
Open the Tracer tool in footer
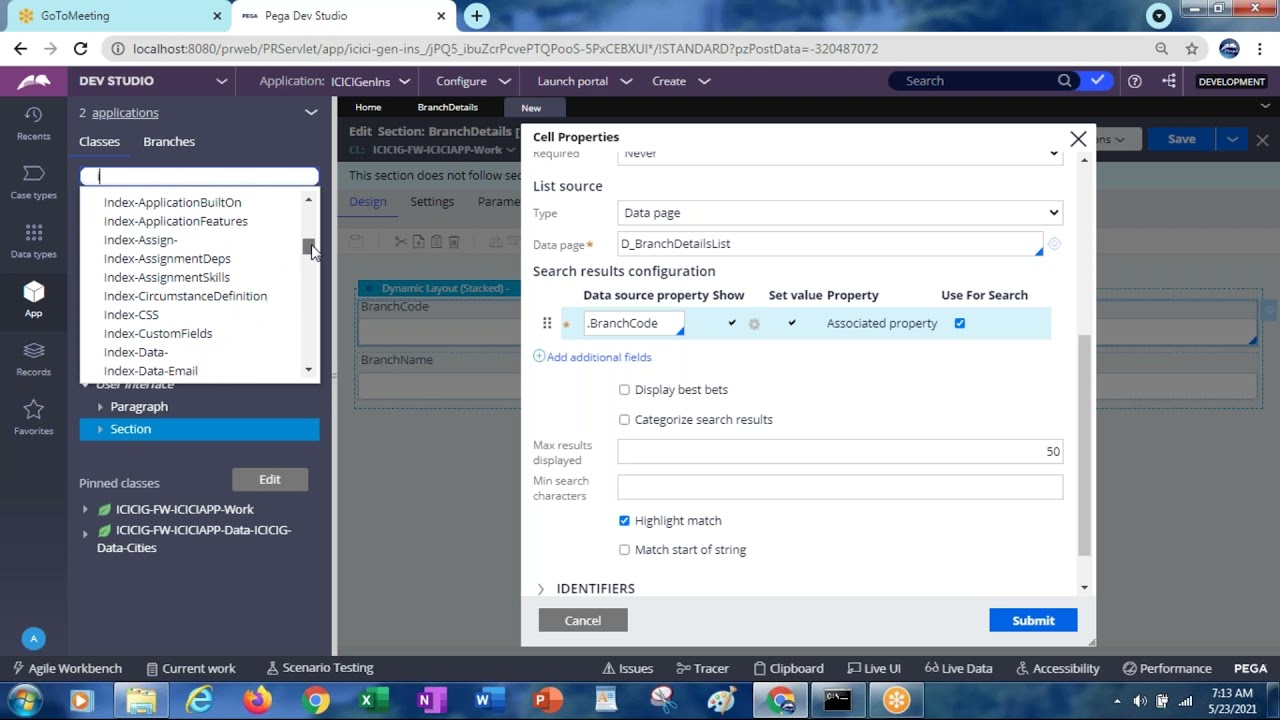click(702, 669)
